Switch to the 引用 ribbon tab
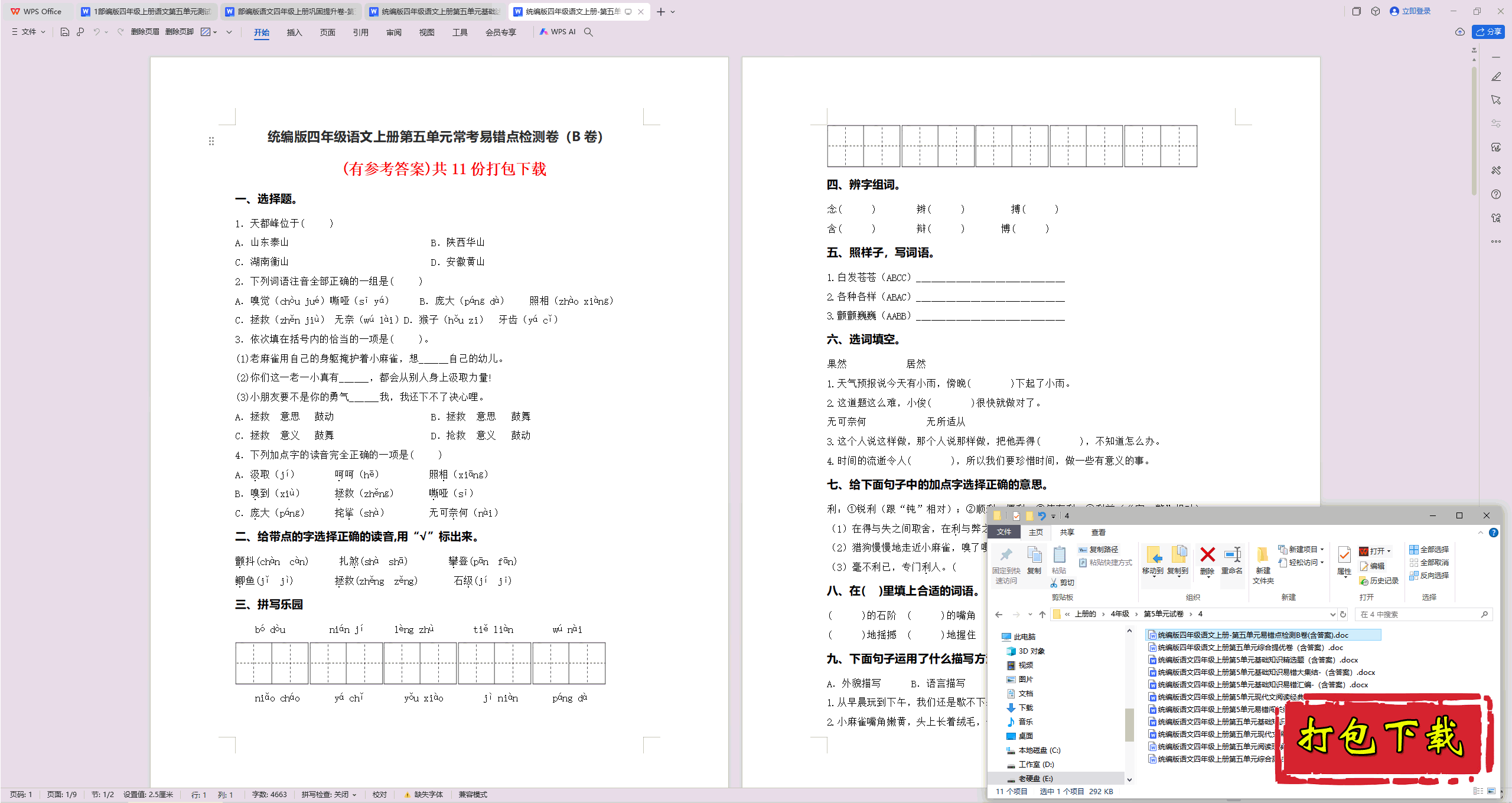Screen dimensions: 1512x803 [x=360, y=32]
